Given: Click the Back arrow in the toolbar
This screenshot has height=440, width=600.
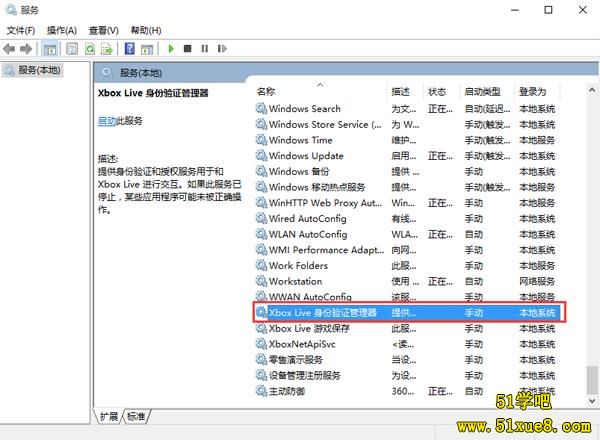Looking at the screenshot, I should click(x=10, y=48).
